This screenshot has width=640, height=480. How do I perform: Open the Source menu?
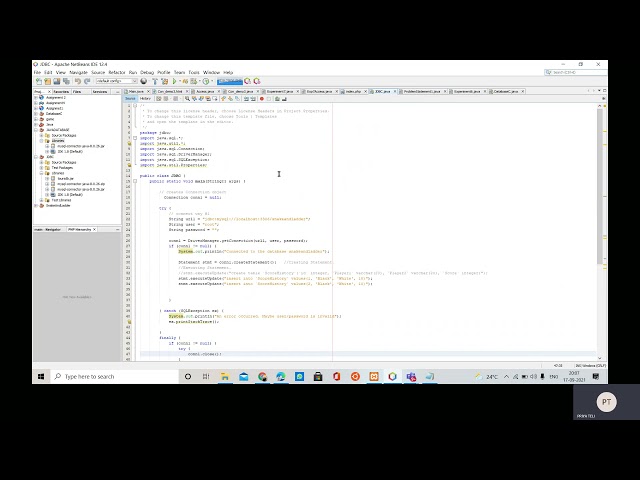click(98, 72)
